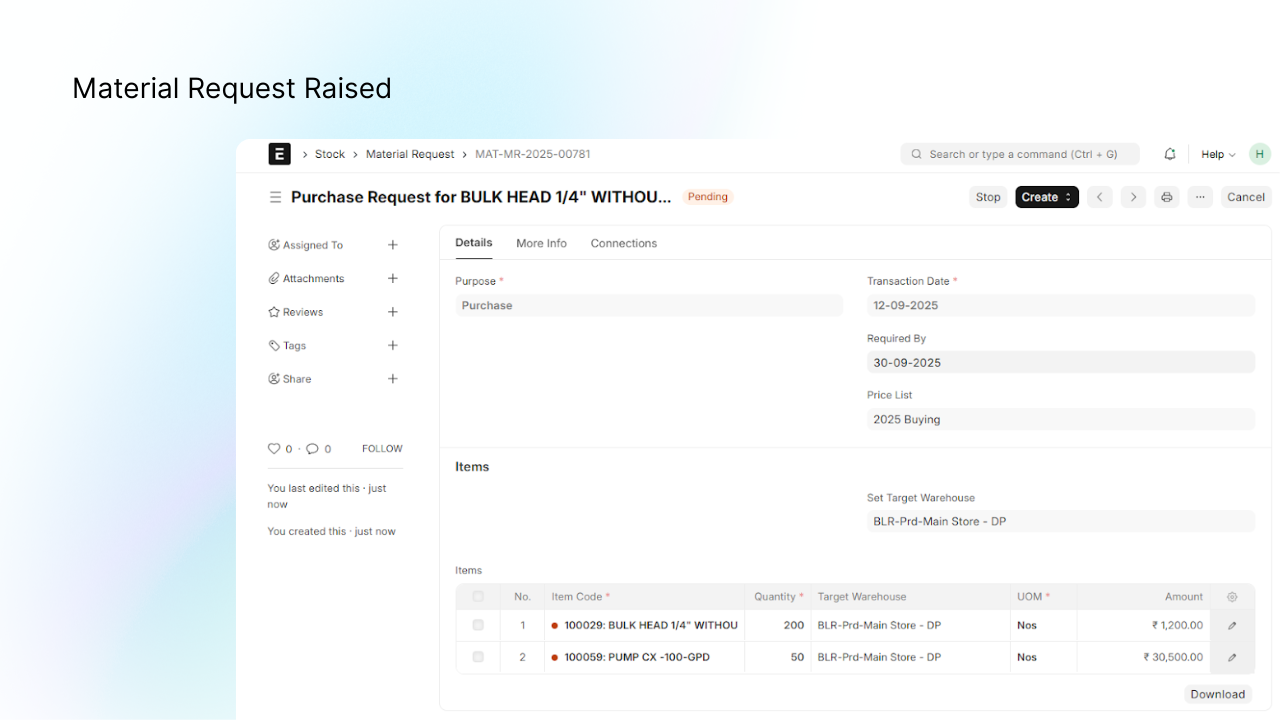This screenshot has height=720, width=1280.
Task: Click MAT-MR-2025-00781 breadcrumb
Action: click(x=533, y=154)
